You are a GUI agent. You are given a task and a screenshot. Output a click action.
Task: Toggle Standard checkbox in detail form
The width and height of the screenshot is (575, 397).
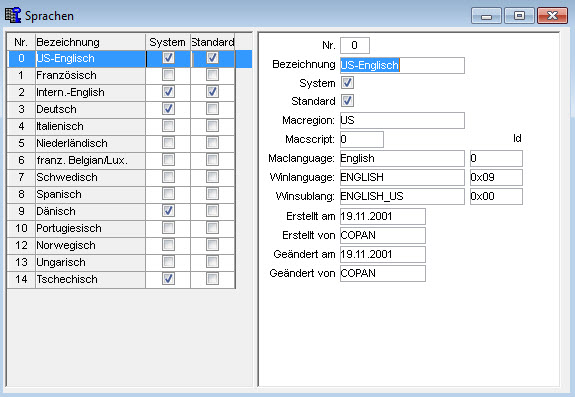click(x=348, y=101)
